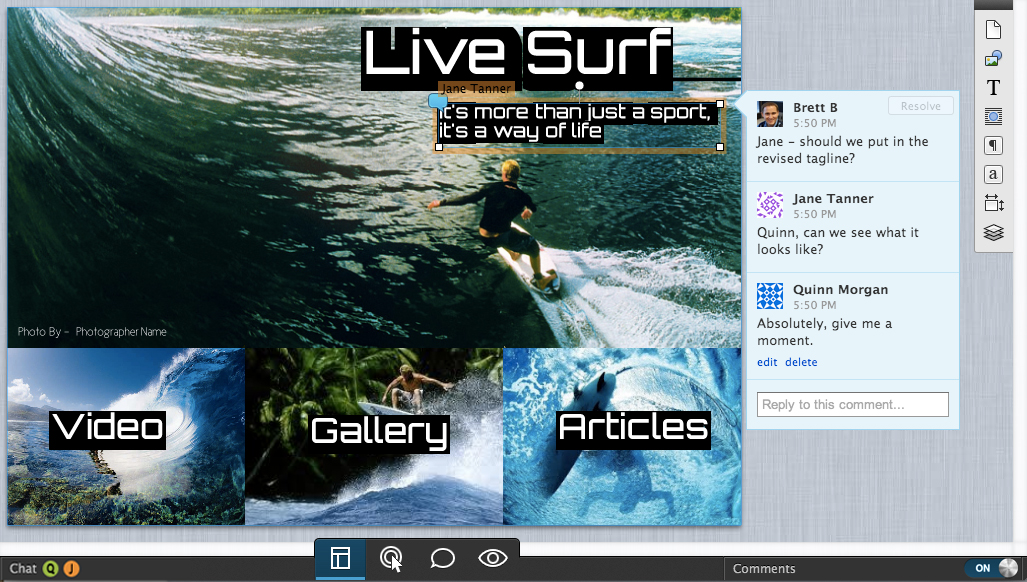
Task: Open the paragraph styles panel icon
Action: point(993,145)
